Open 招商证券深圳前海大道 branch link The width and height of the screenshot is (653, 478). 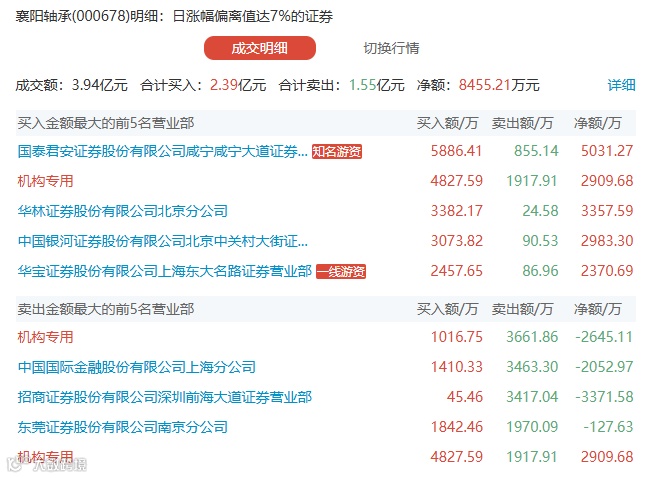[164, 397]
